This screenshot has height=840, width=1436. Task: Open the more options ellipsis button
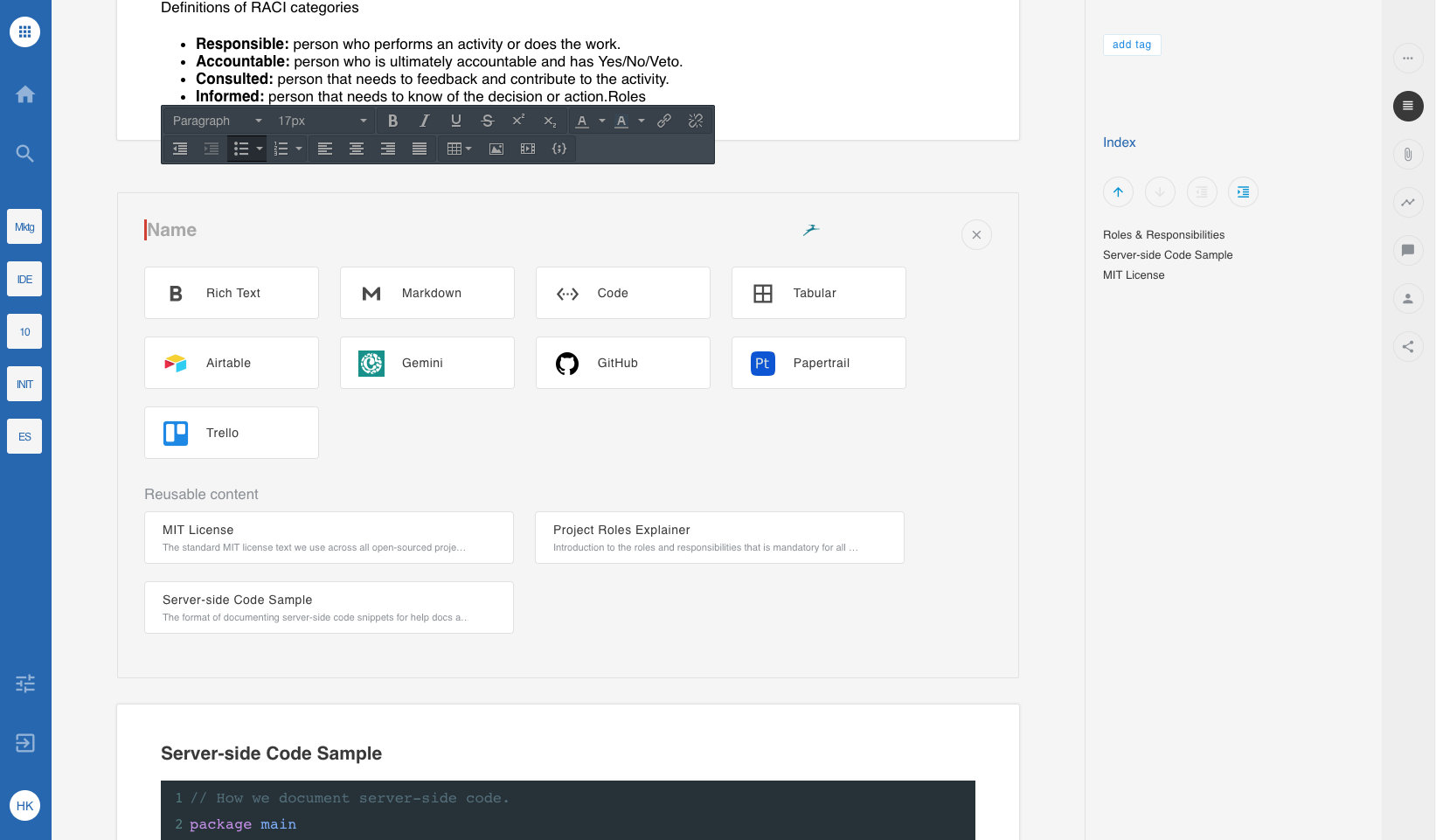coord(1407,58)
